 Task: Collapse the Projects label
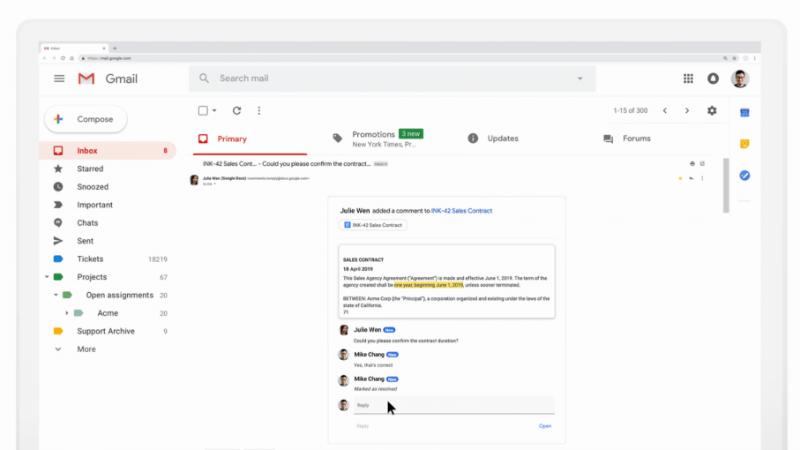click(47, 277)
